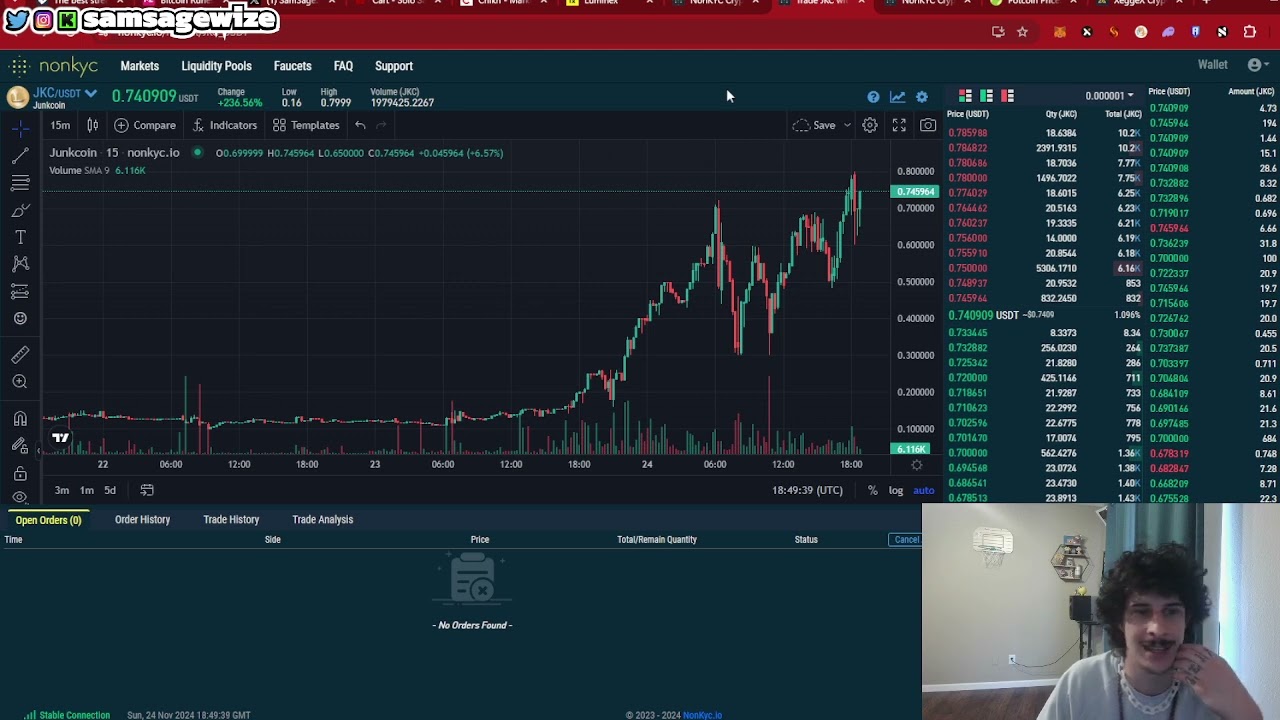Show only bids order book view
Image resolution: width=1280 pixels, height=720 pixels.
tap(986, 96)
